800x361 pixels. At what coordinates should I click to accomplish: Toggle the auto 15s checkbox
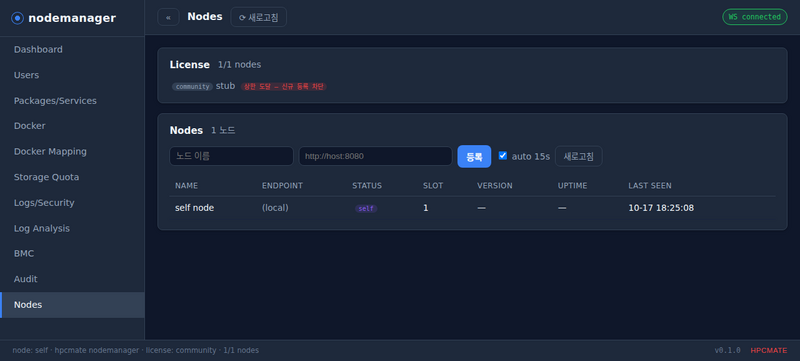coord(503,156)
